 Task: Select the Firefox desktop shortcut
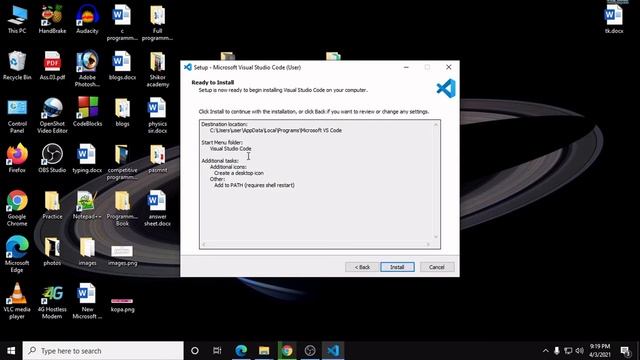[x=17, y=158]
